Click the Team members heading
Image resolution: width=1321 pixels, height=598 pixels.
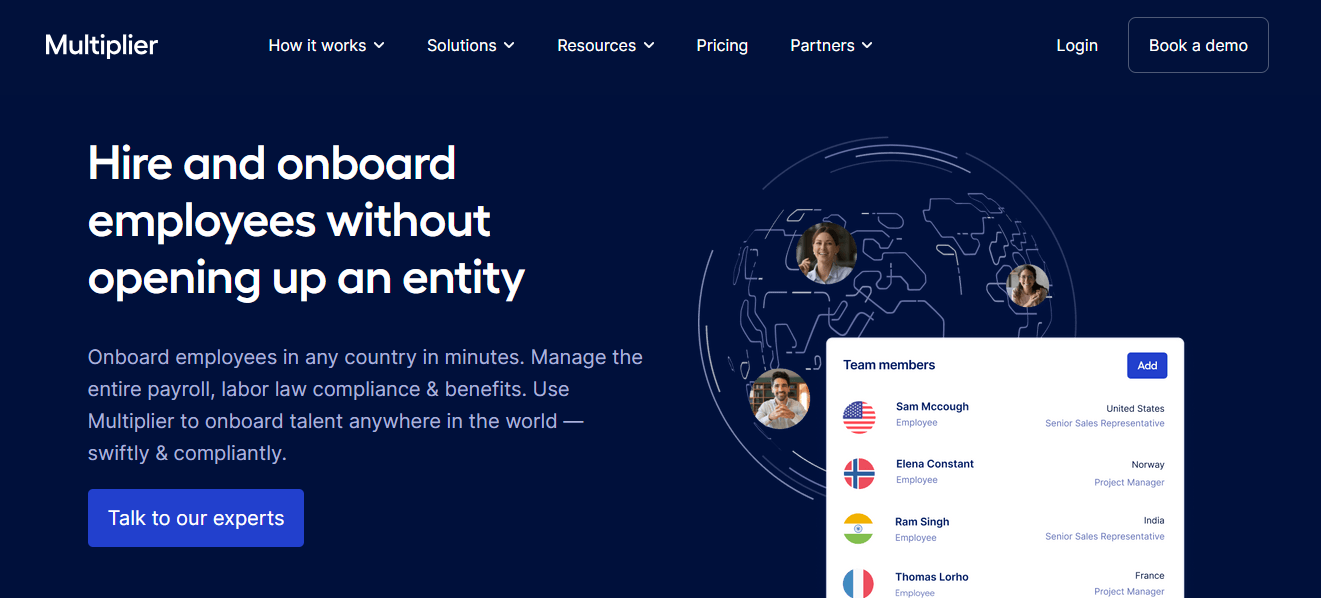[x=889, y=365]
